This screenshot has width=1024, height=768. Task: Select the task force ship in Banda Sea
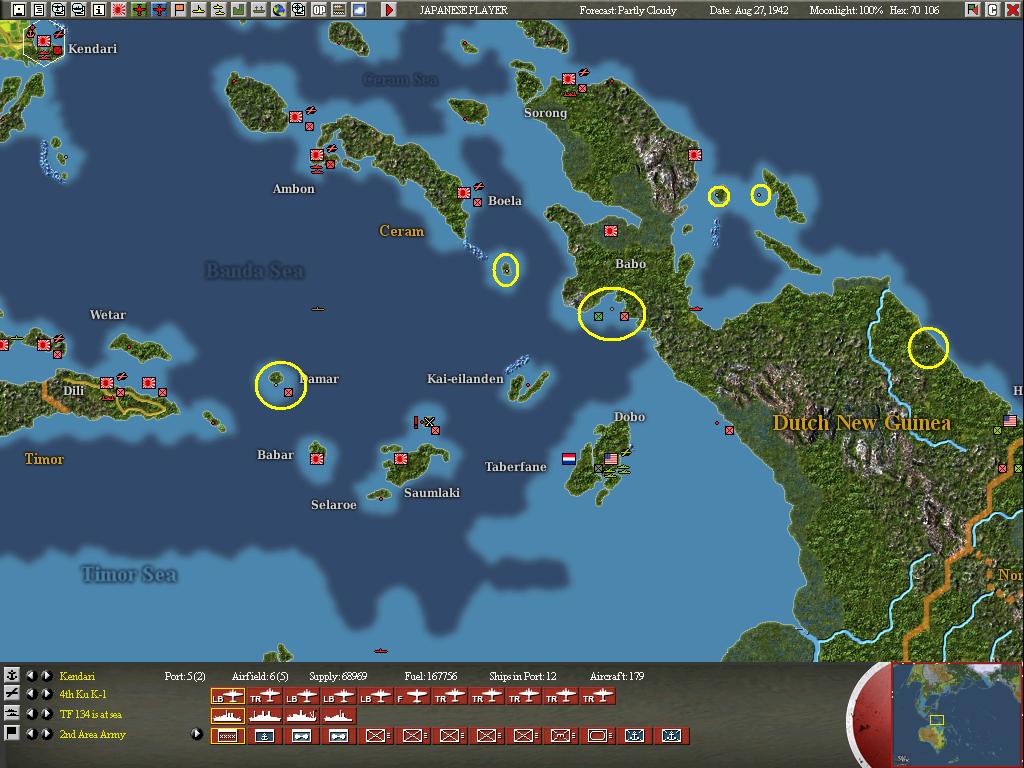(x=317, y=309)
